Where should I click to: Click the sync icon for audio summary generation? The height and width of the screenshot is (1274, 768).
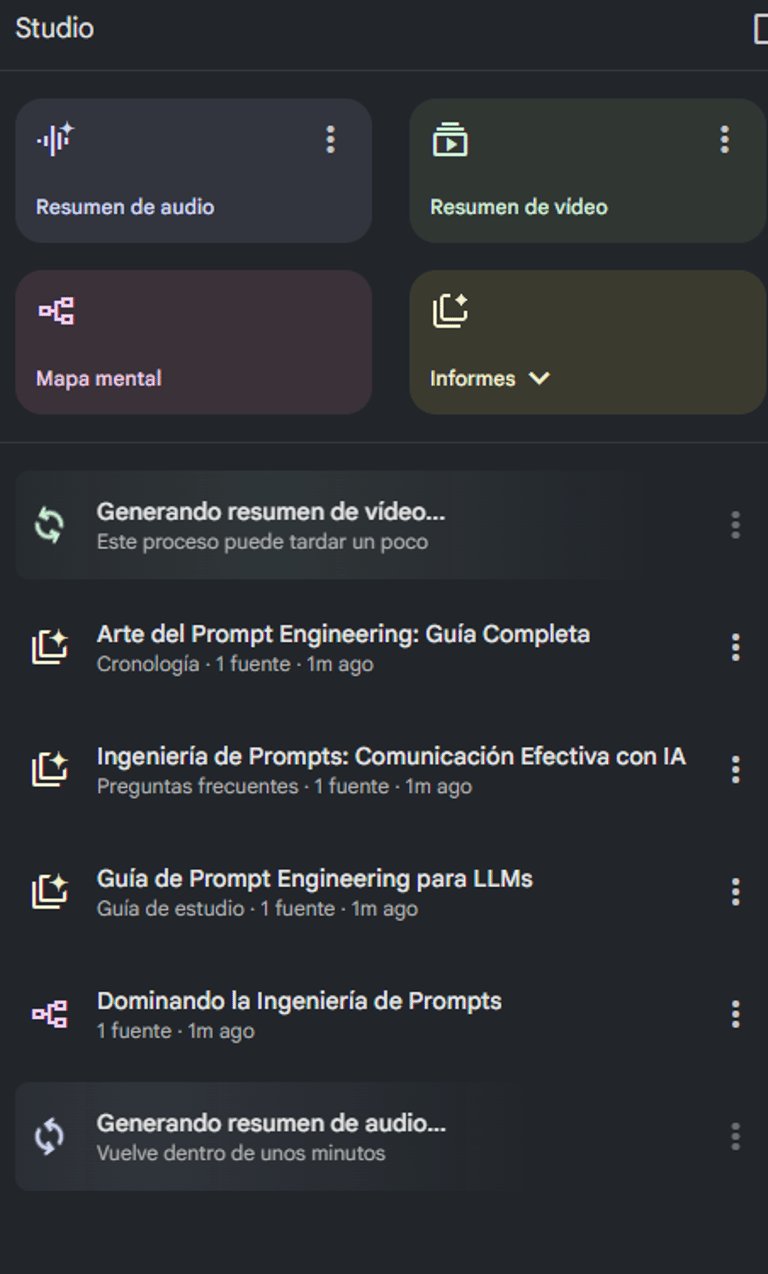(x=49, y=1136)
